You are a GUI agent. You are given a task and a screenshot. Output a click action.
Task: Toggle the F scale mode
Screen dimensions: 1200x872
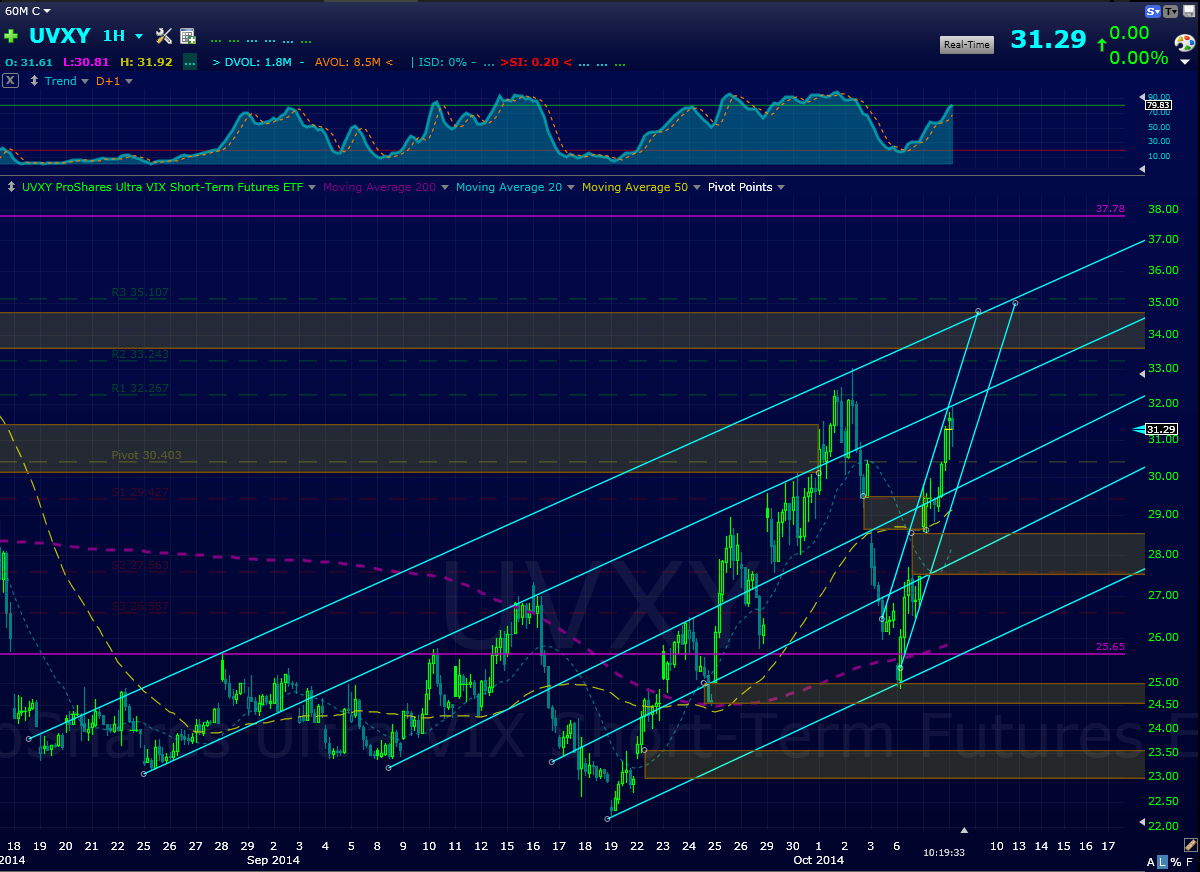[x=1189, y=861]
